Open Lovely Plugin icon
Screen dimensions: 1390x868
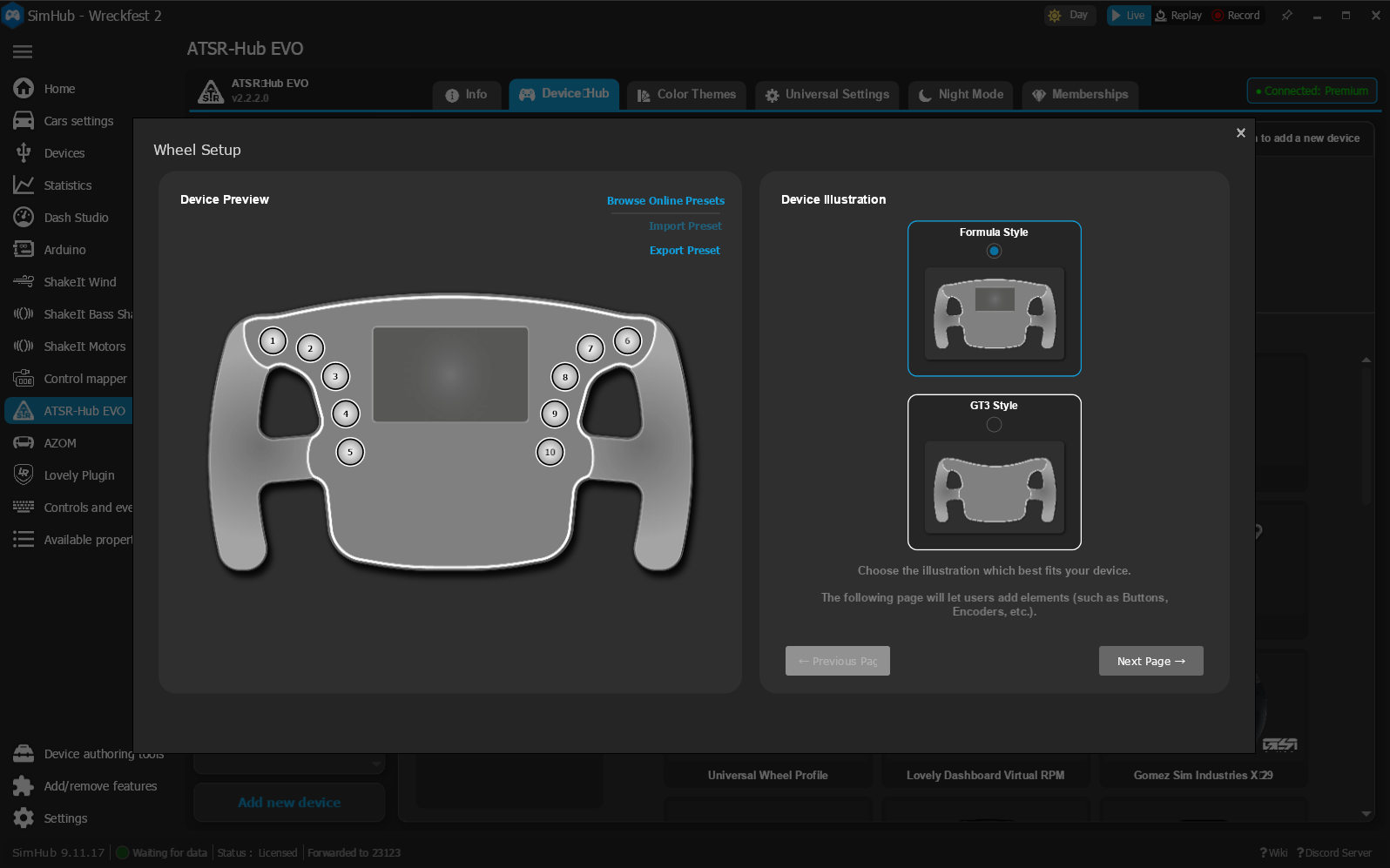tap(24, 474)
